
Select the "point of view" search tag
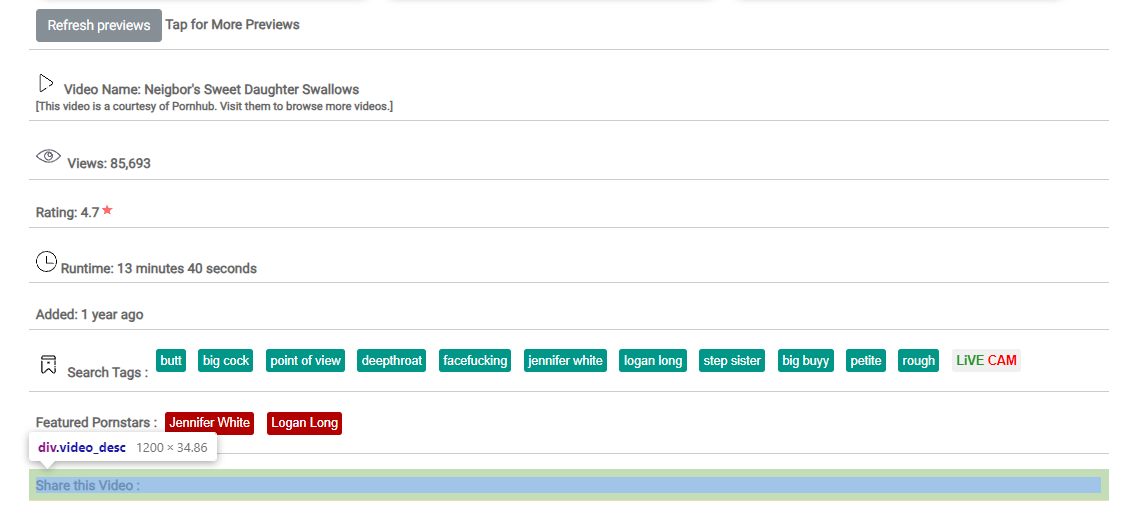pos(305,361)
